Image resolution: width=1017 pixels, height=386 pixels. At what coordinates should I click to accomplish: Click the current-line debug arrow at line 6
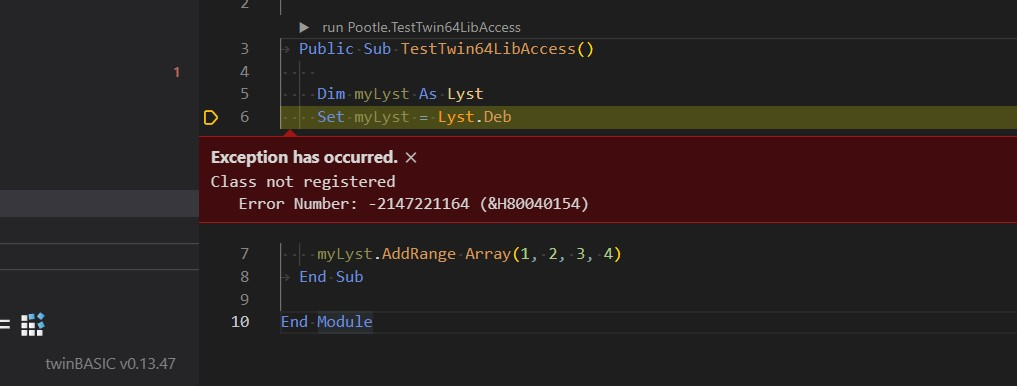coord(210,117)
